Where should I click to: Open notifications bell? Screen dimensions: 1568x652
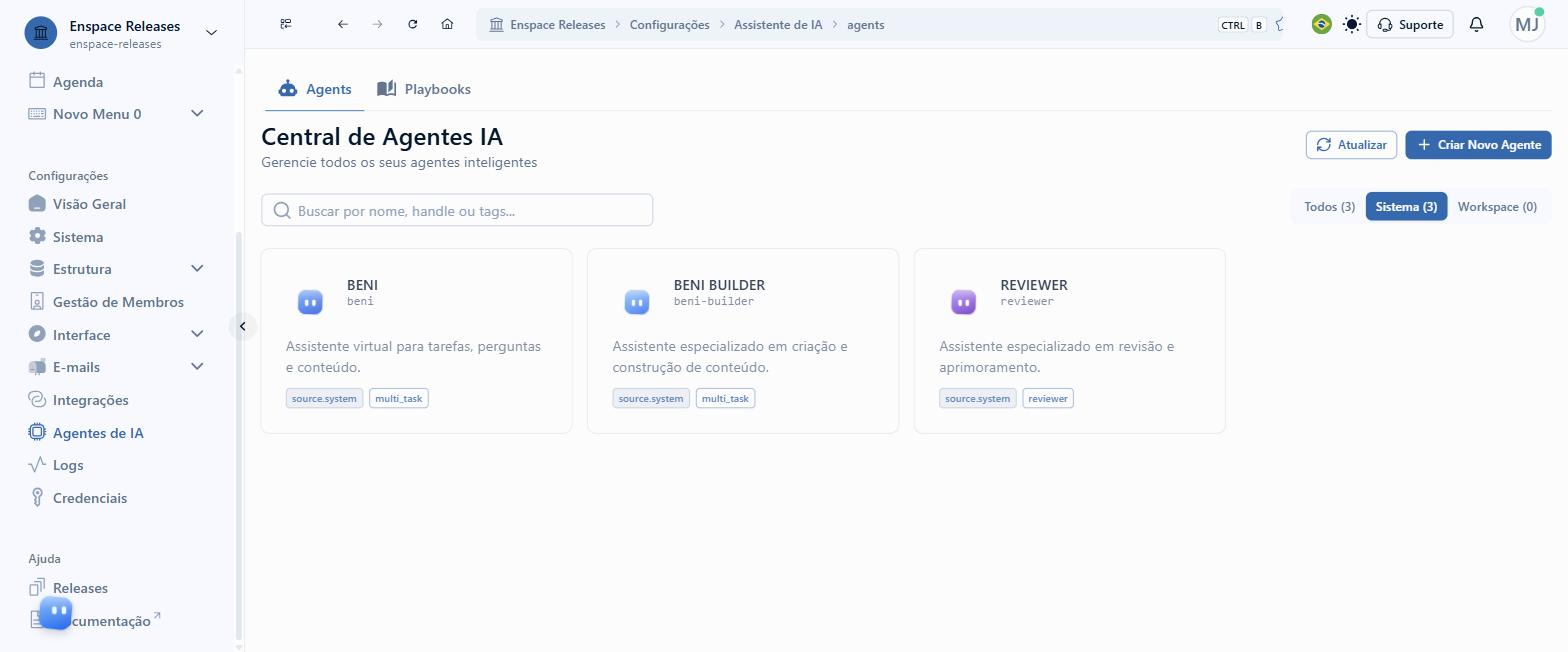click(1476, 24)
